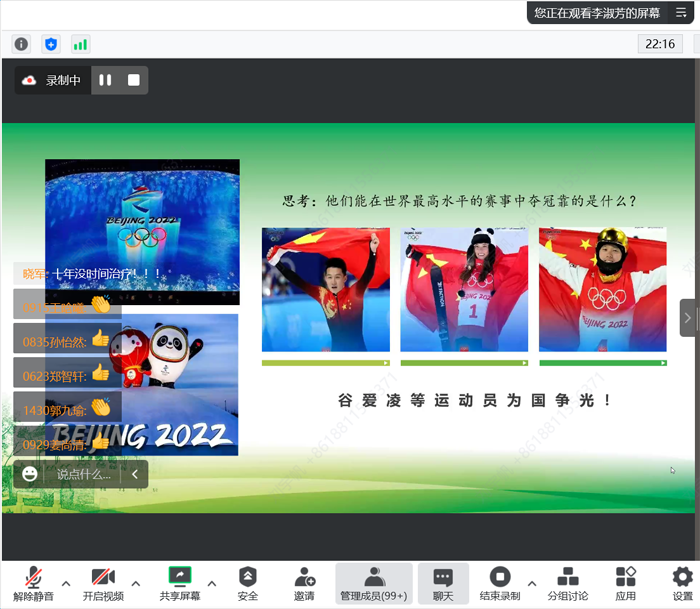Click the blue security shield icon
700x609 pixels.
pyautogui.click(x=51, y=44)
